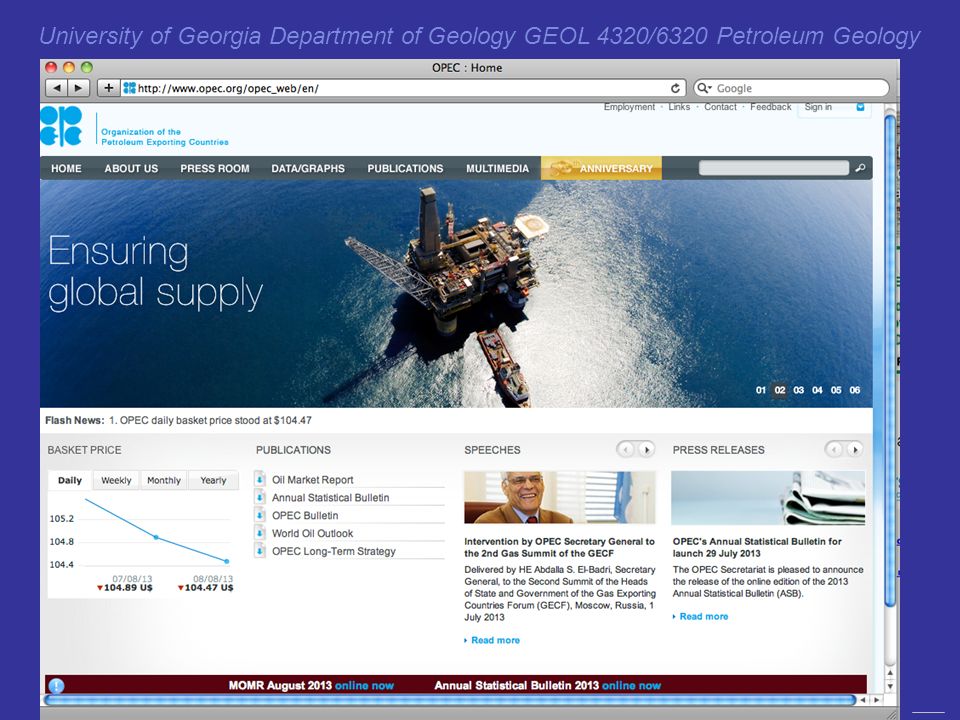Screen dimensions: 960x720
Task: Open the MULTIMEDIA menu
Action: (x=497, y=168)
